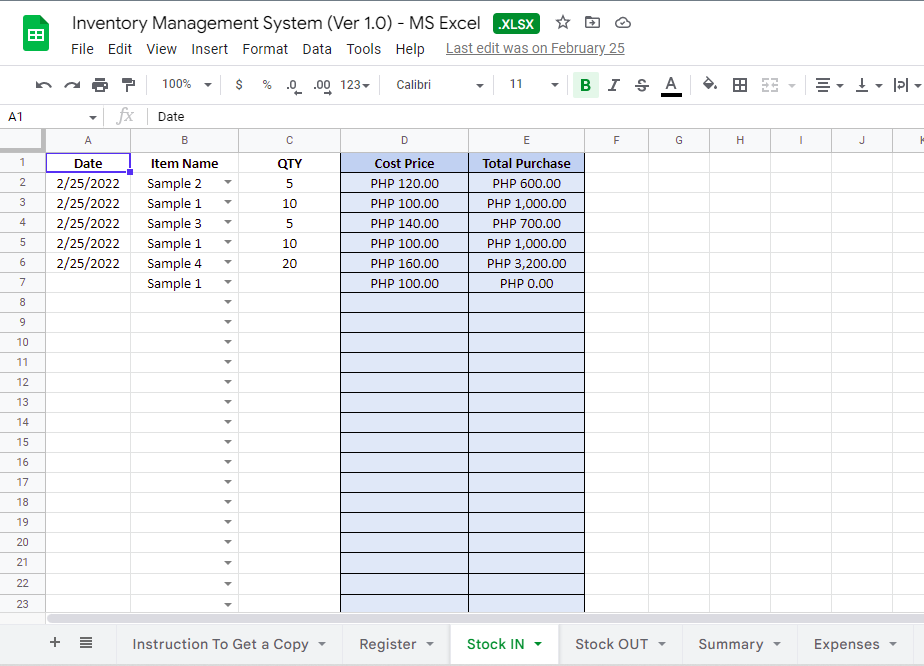The image size is (924, 666).
Task: Open text wrapping dropdown
Action: pyautogui.click(x=906, y=85)
